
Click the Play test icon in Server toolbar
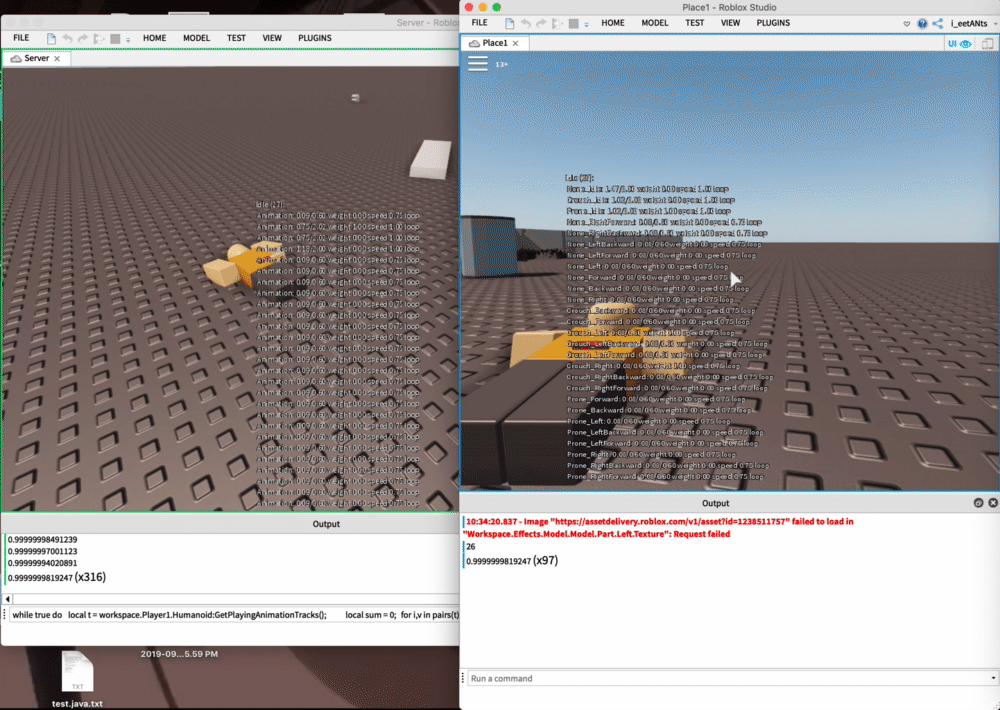99,38
